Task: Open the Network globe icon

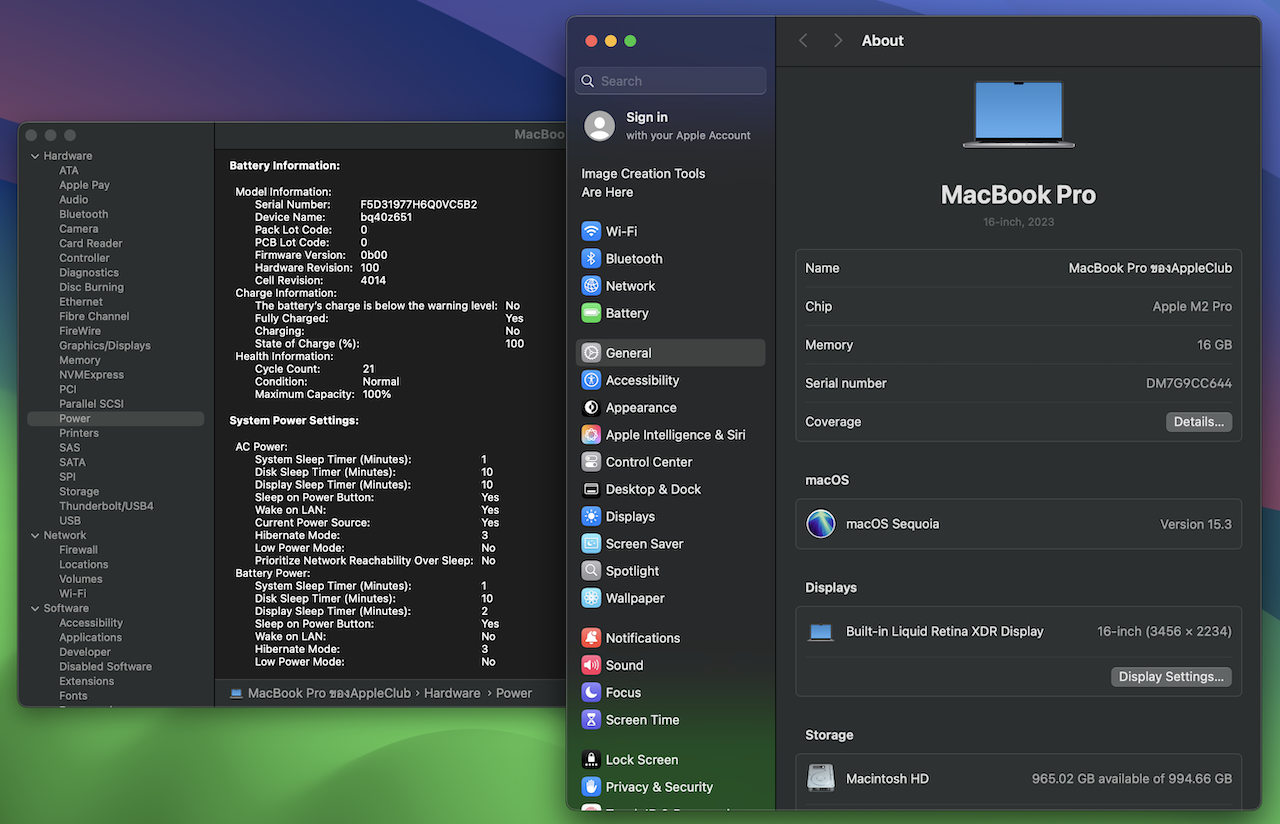Action: click(591, 285)
